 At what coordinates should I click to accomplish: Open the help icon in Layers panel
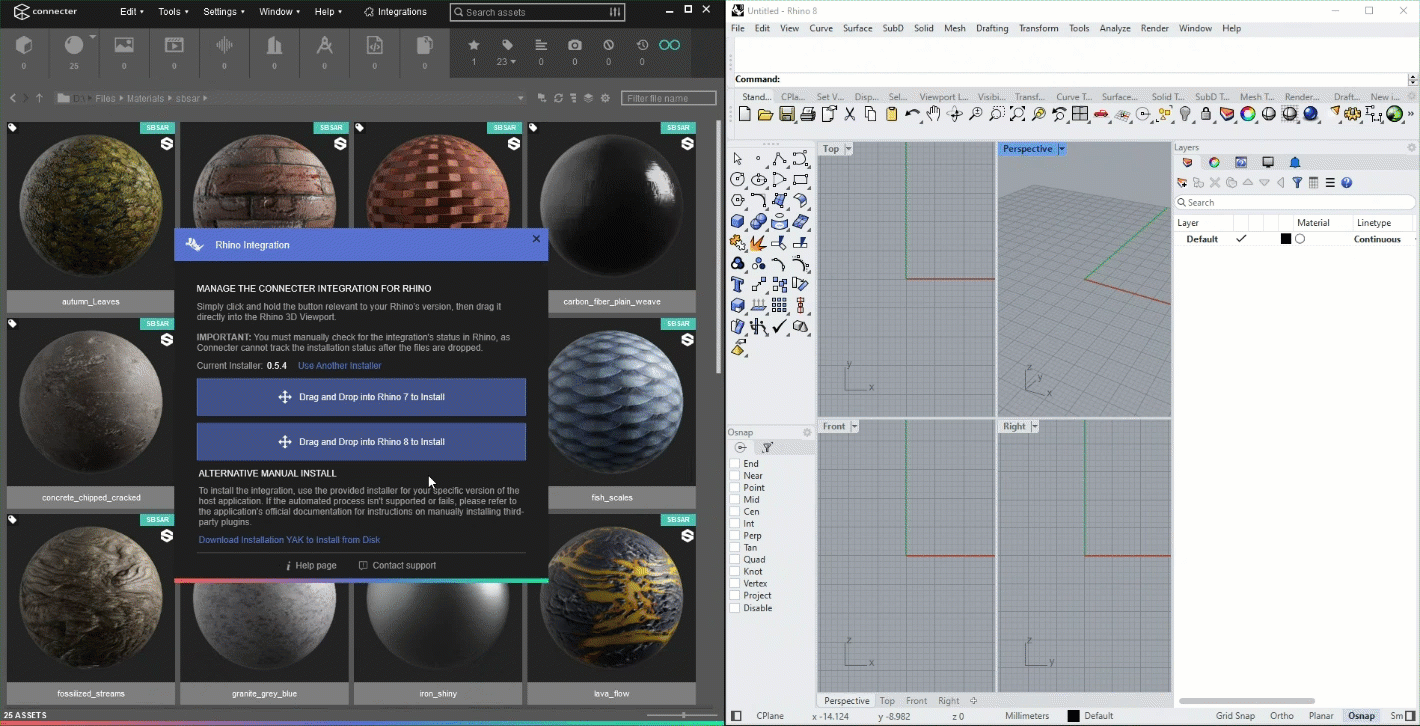pyautogui.click(x=1347, y=183)
